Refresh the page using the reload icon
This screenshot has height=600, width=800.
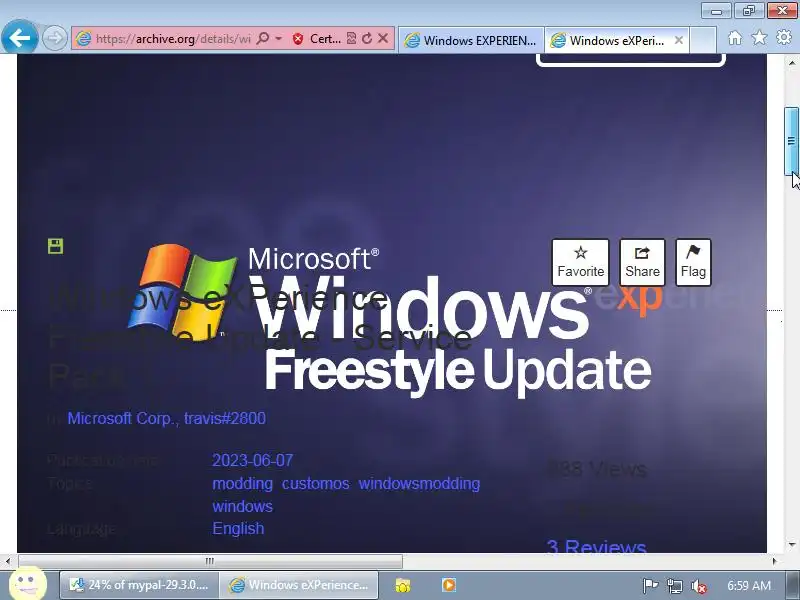click(x=367, y=38)
